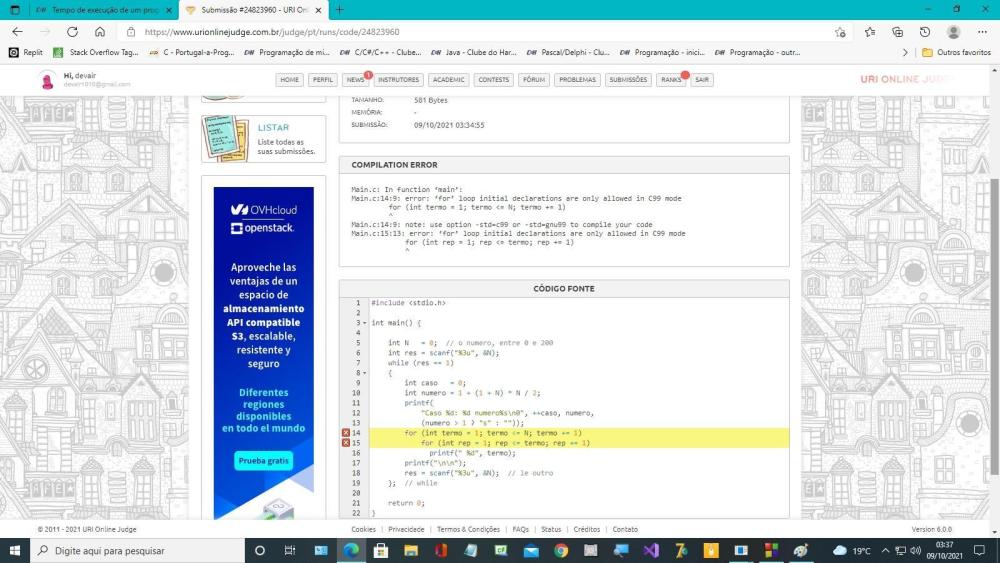Go to the SUBMISSÕES menu item

(628, 80)
